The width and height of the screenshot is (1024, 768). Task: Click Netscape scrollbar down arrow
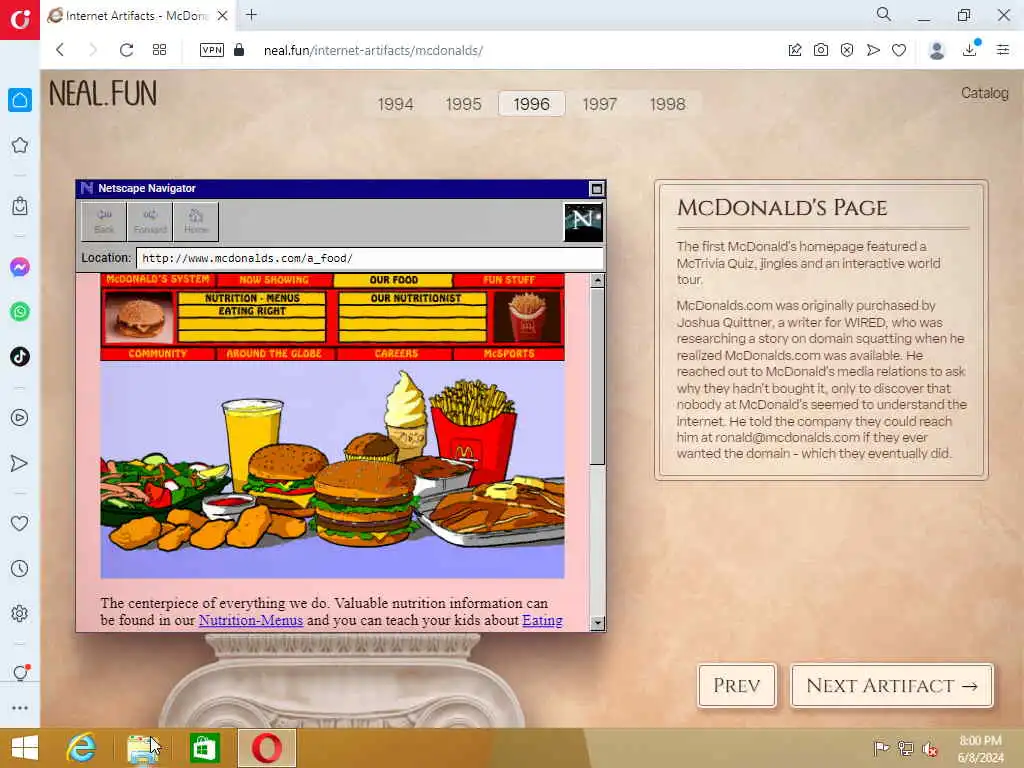[x=597, y=623]
